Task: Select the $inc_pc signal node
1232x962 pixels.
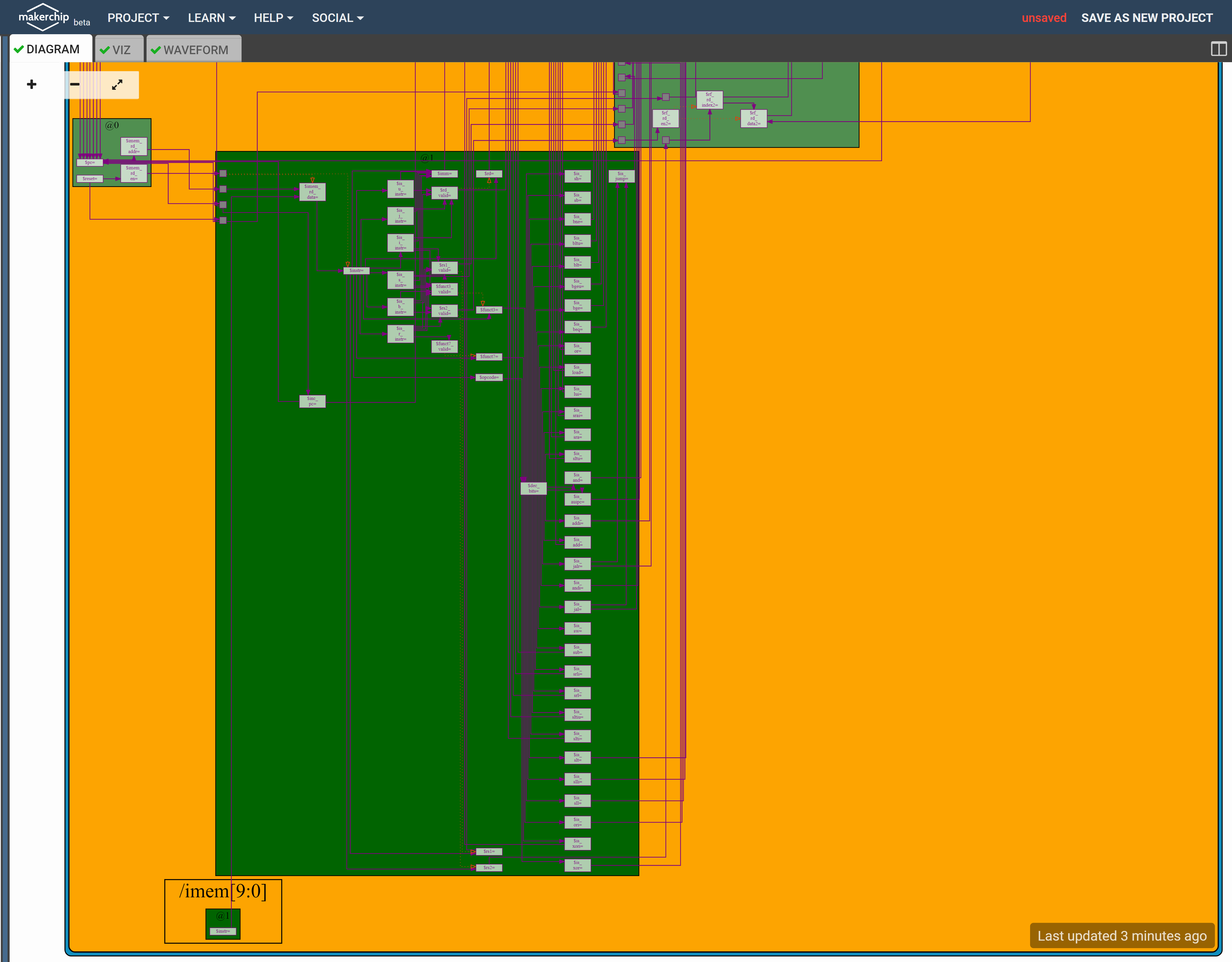Action: pos(312,401)
